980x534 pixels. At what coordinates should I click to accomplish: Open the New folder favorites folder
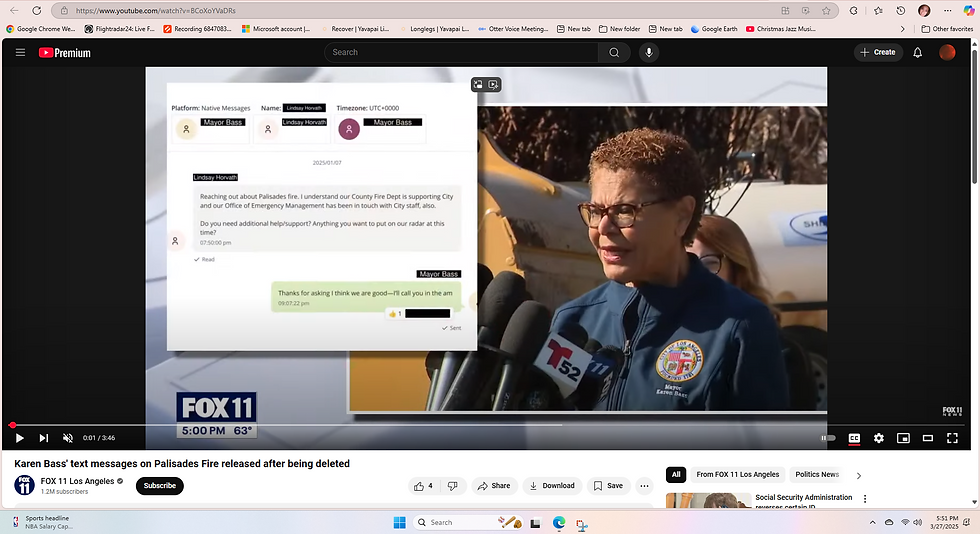[x=619, y=29]
